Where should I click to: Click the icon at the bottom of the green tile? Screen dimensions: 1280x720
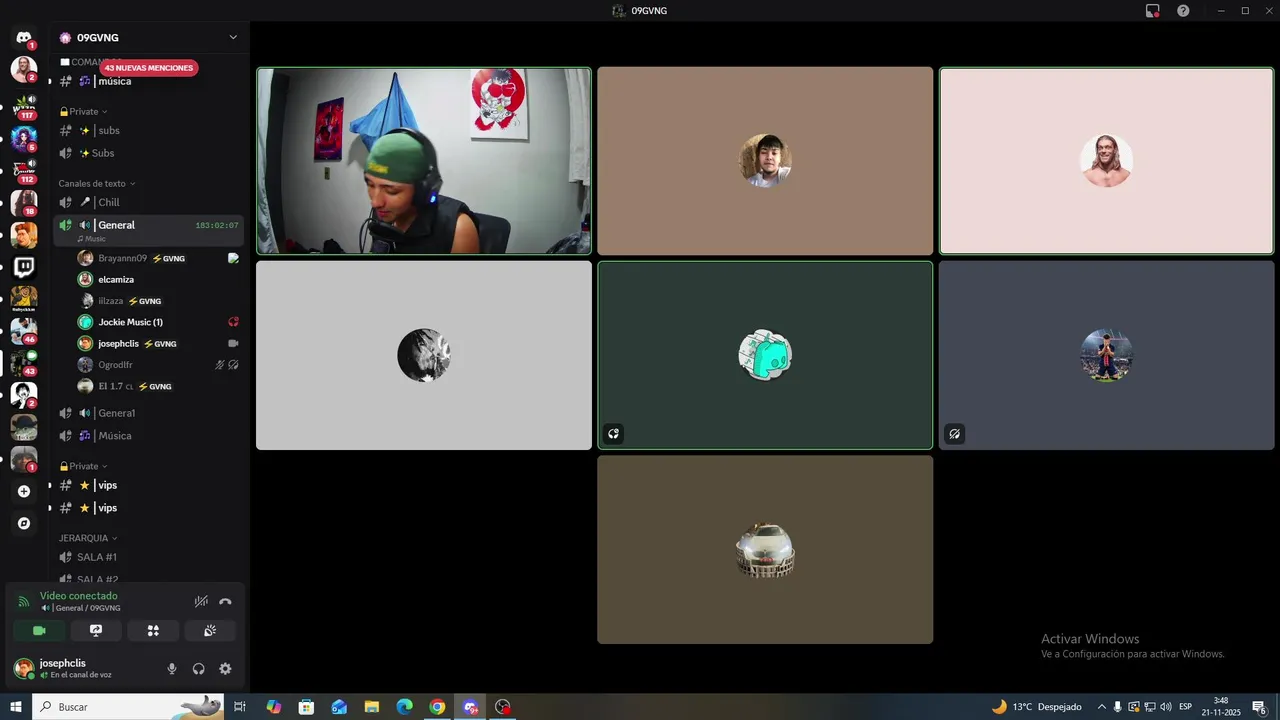[x=614, y=434]
